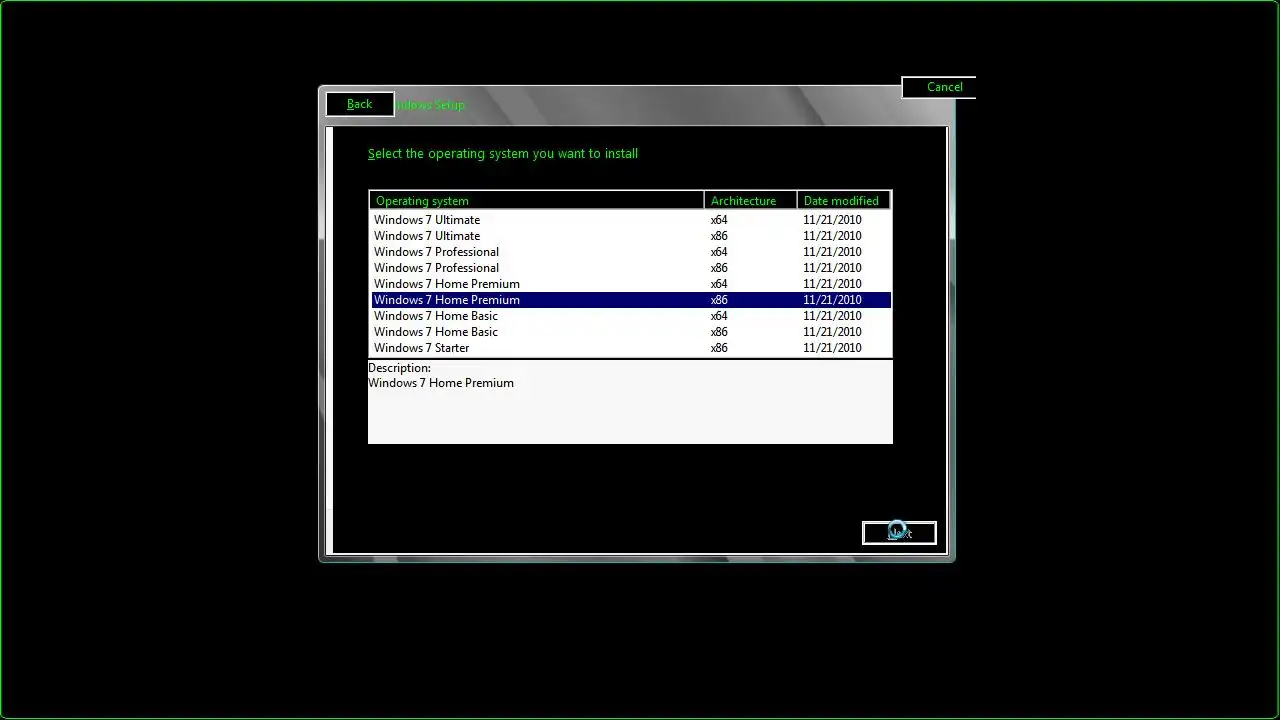Click the x64 cell for Windows 7 Home Basic
This screenshot has height=720, width=1280.
point(719,316)
